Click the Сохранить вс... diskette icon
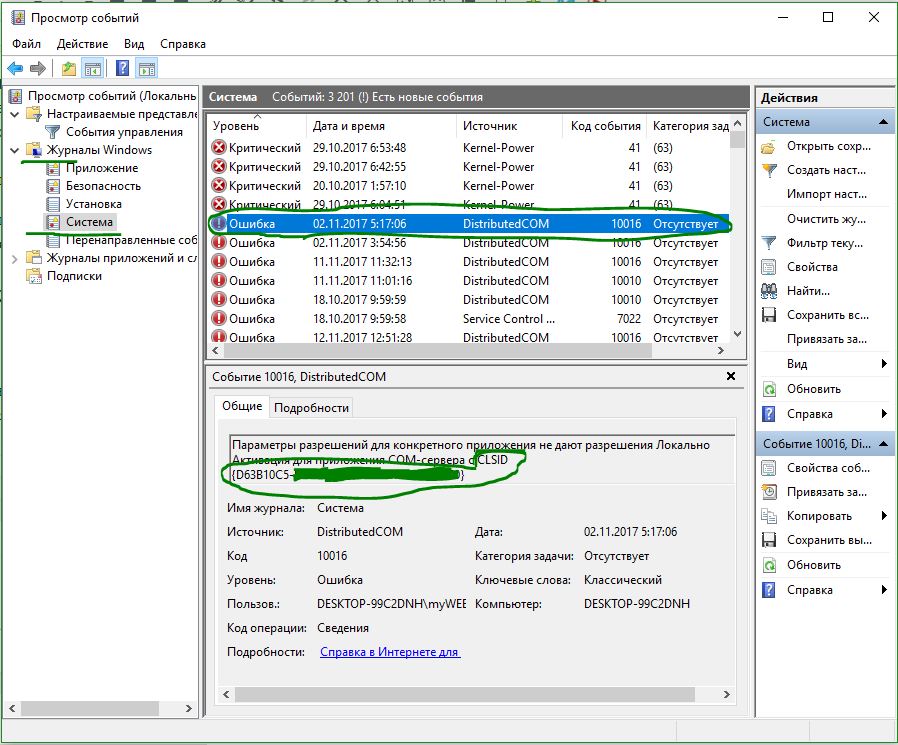This screenshot has height=745, width=898. click(769, 315)
